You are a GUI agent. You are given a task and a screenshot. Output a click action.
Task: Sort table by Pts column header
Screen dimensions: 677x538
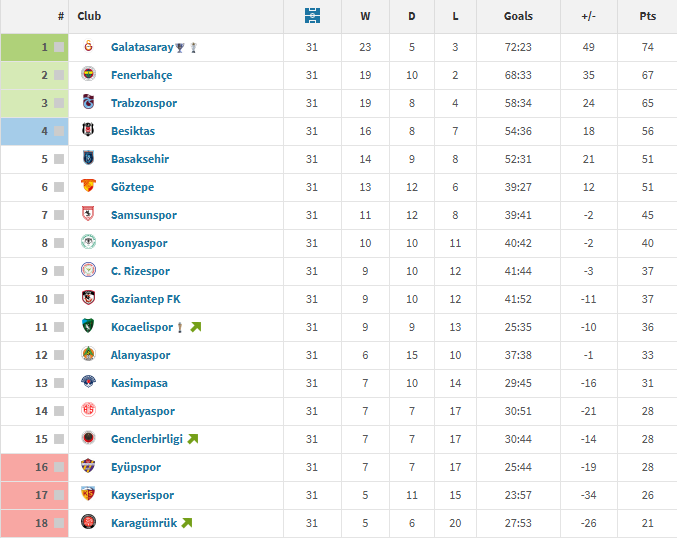click(x=647, y=16)
